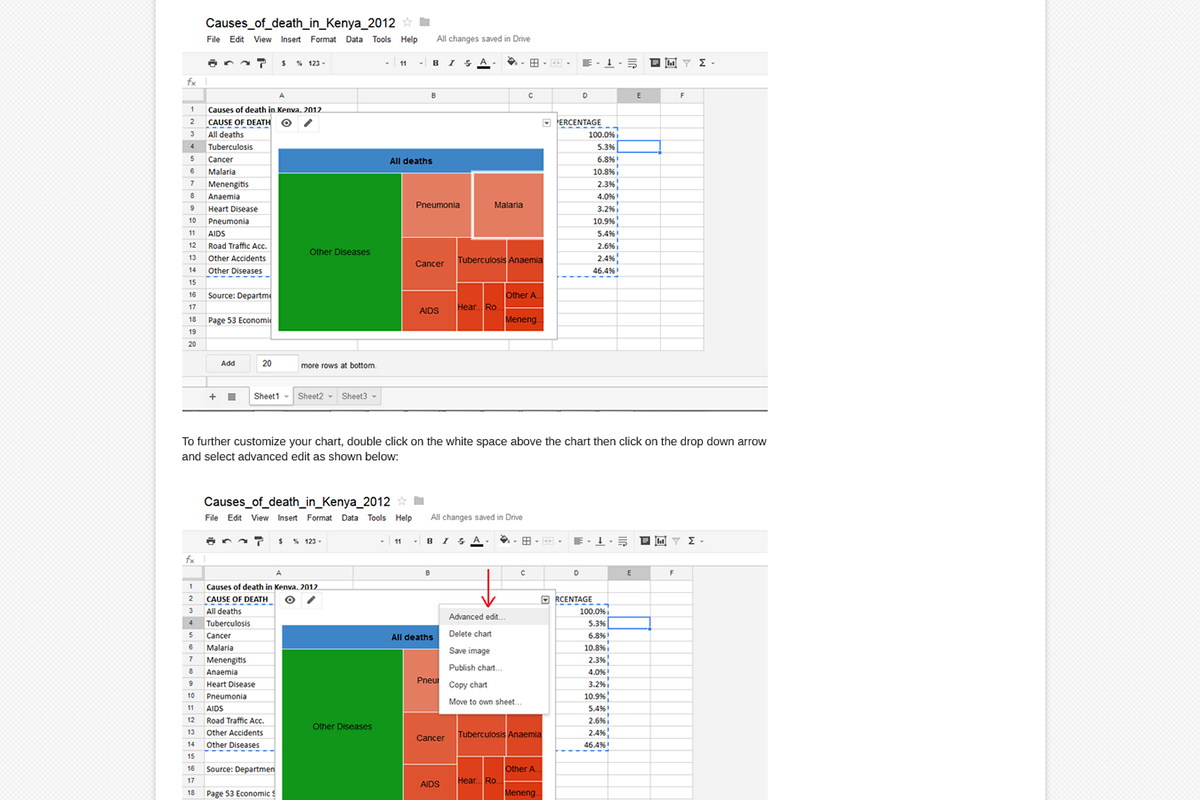Toggle the chart visibility eye icon
The height and width of the screenshot is (800, 1200).
(285, 122)
